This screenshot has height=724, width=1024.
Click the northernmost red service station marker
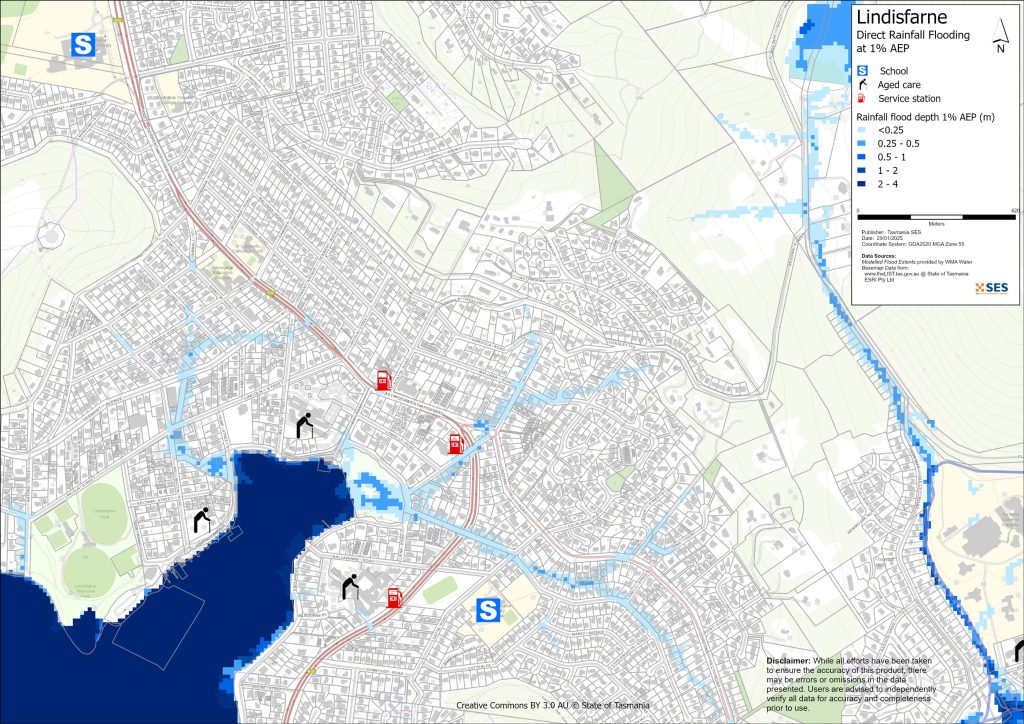pos(383,379)
